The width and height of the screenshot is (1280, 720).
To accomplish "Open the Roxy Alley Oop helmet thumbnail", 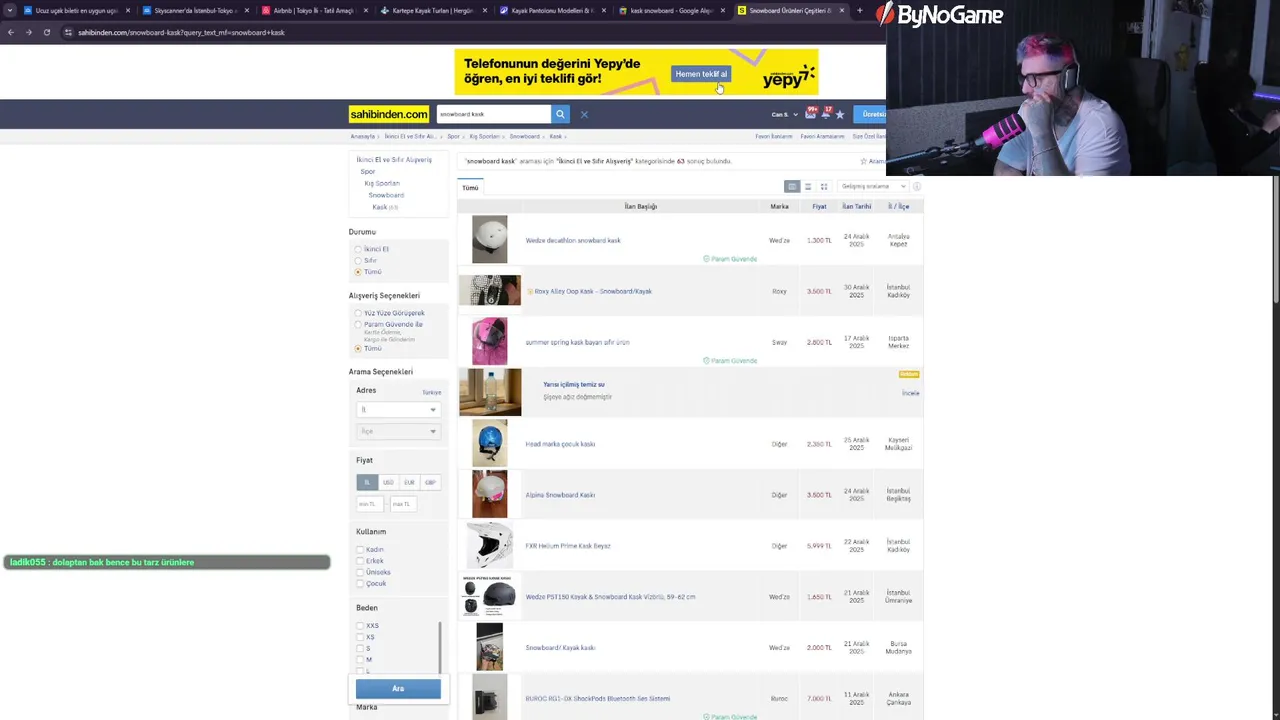I will pos(489,290).
